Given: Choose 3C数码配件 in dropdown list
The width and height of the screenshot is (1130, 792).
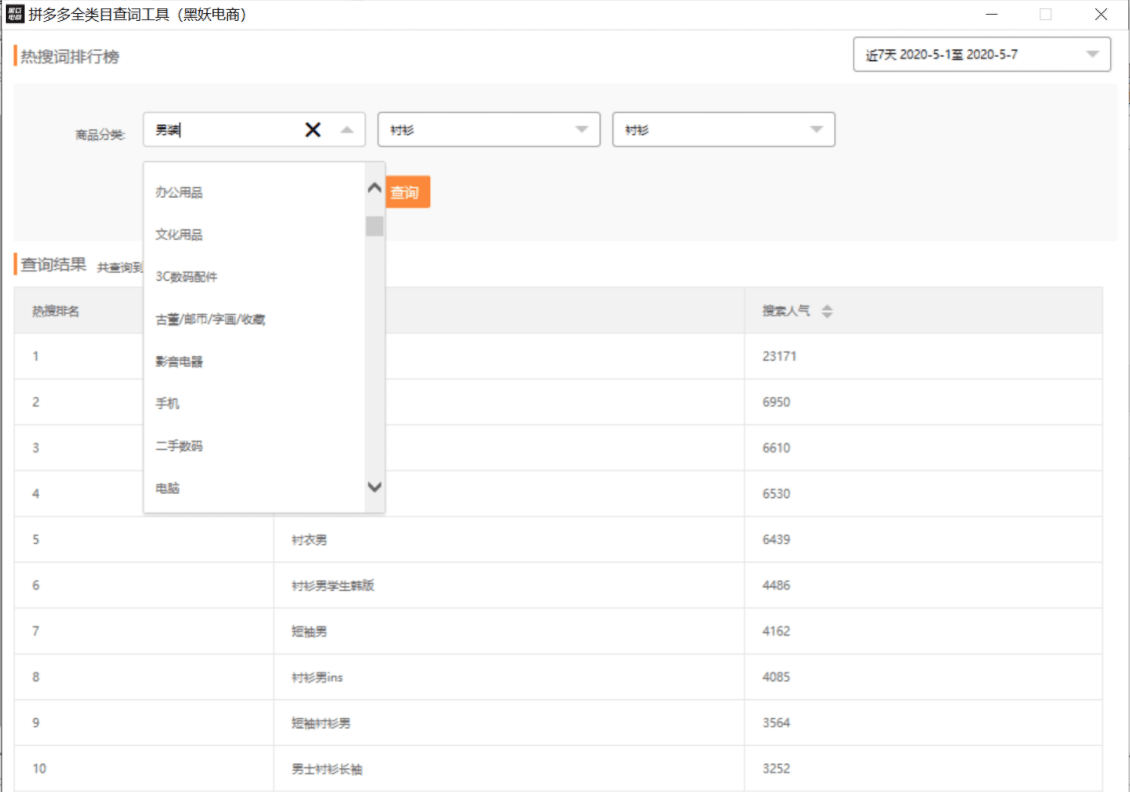Looking at the screenshot, I should (186, 277).
